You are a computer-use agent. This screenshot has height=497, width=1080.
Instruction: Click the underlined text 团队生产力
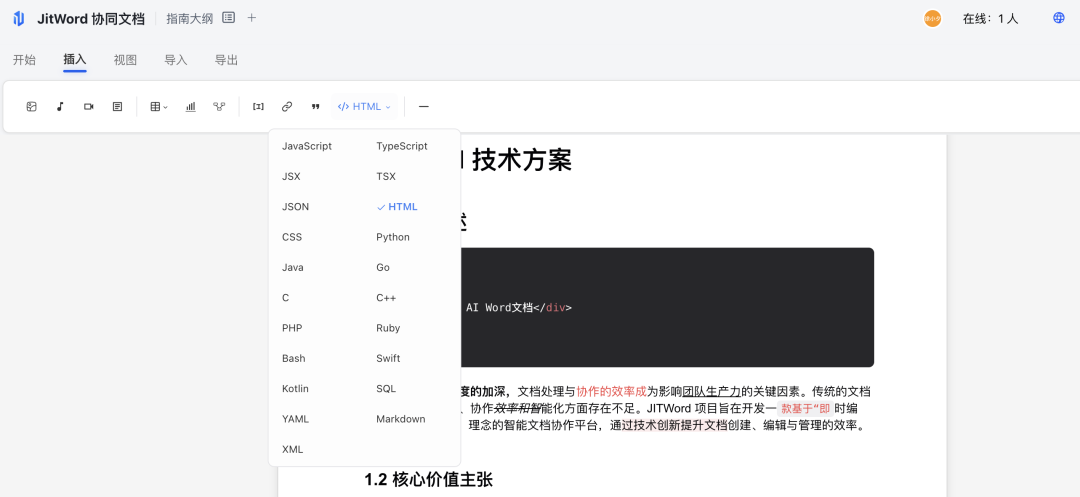(x=712, y=391)
